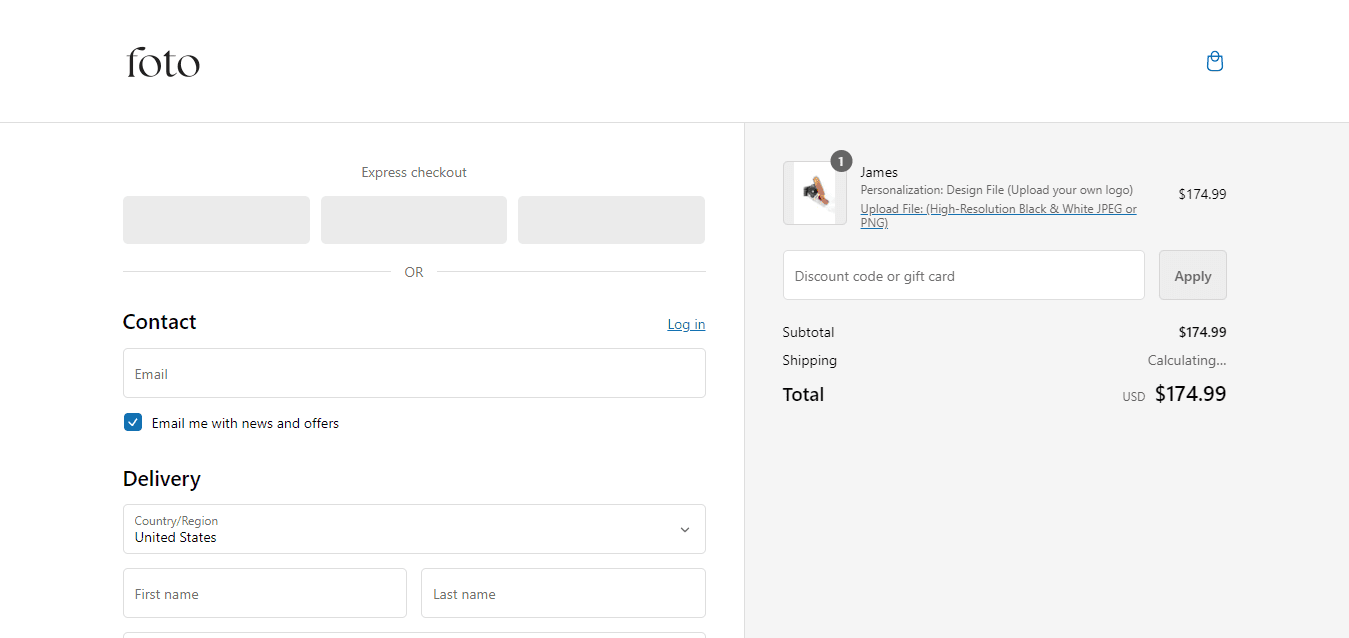Click the last express checkout placeholder button

point(611,220)
